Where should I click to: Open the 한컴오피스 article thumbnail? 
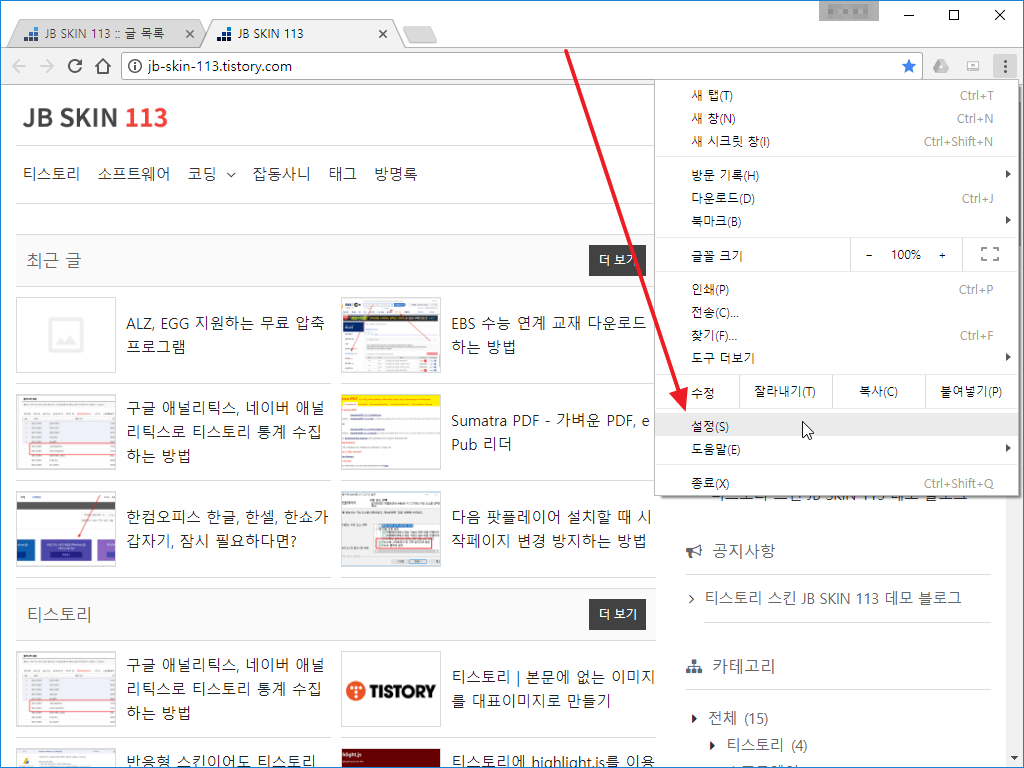[x=66, y=529]
